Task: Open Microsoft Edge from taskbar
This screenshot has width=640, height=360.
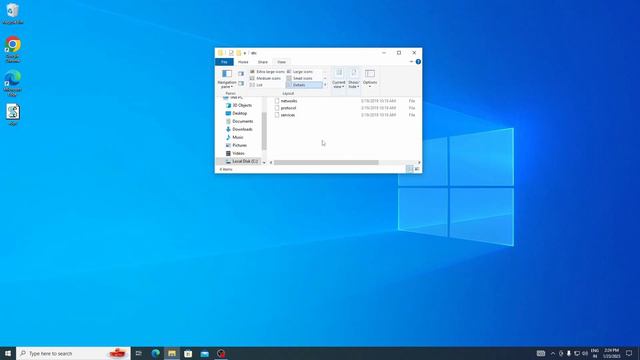Action: (156, 353)
